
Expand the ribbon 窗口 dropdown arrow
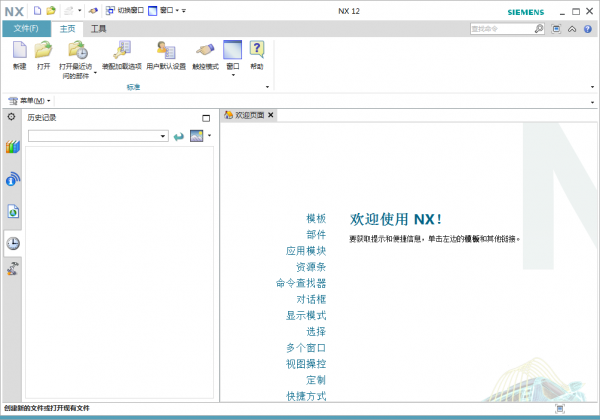click(x=233, y=75)
